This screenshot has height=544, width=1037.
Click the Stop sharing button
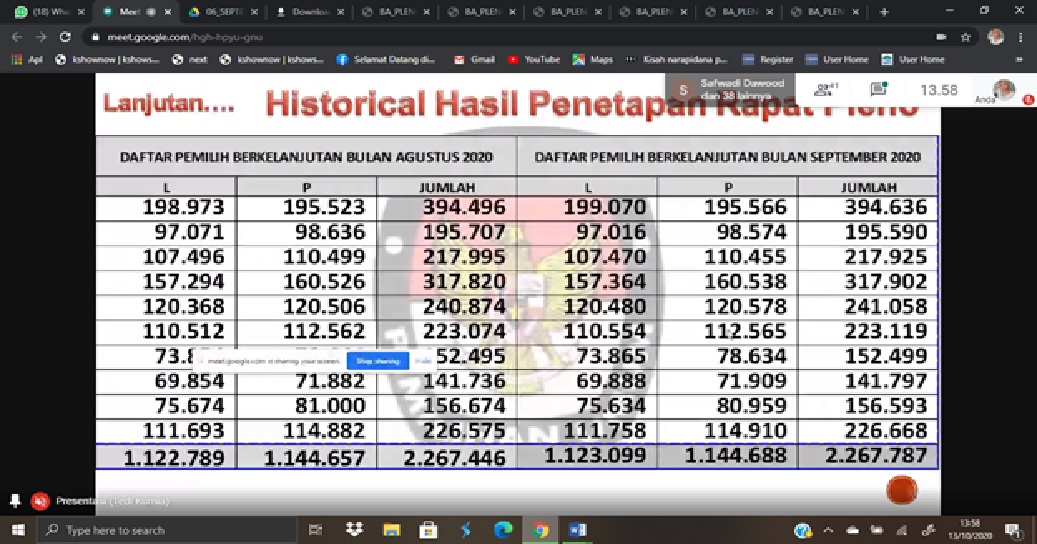tap(377, 361)
